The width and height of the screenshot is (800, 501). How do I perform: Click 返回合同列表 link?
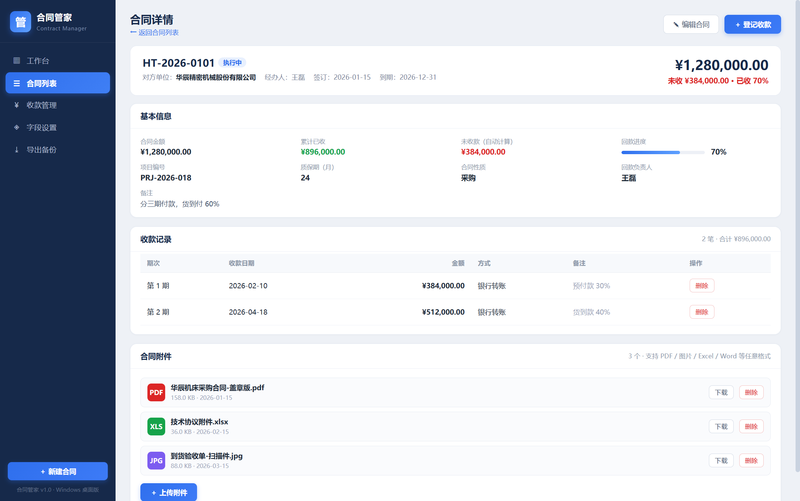tap(155, 33)
